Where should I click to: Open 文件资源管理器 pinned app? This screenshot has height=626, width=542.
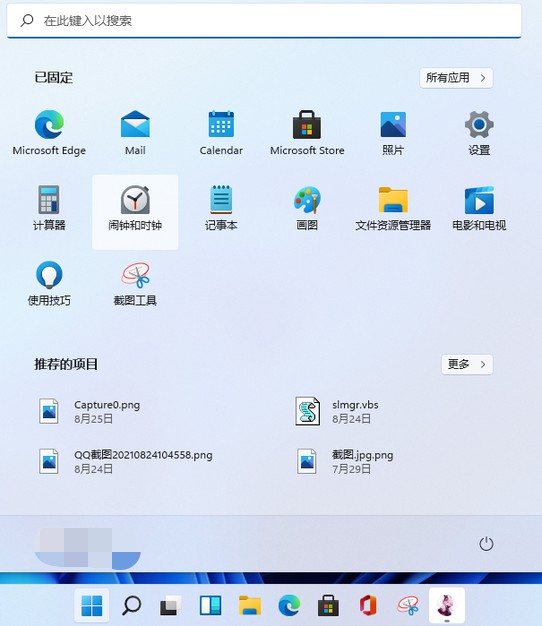coord(393,208)
